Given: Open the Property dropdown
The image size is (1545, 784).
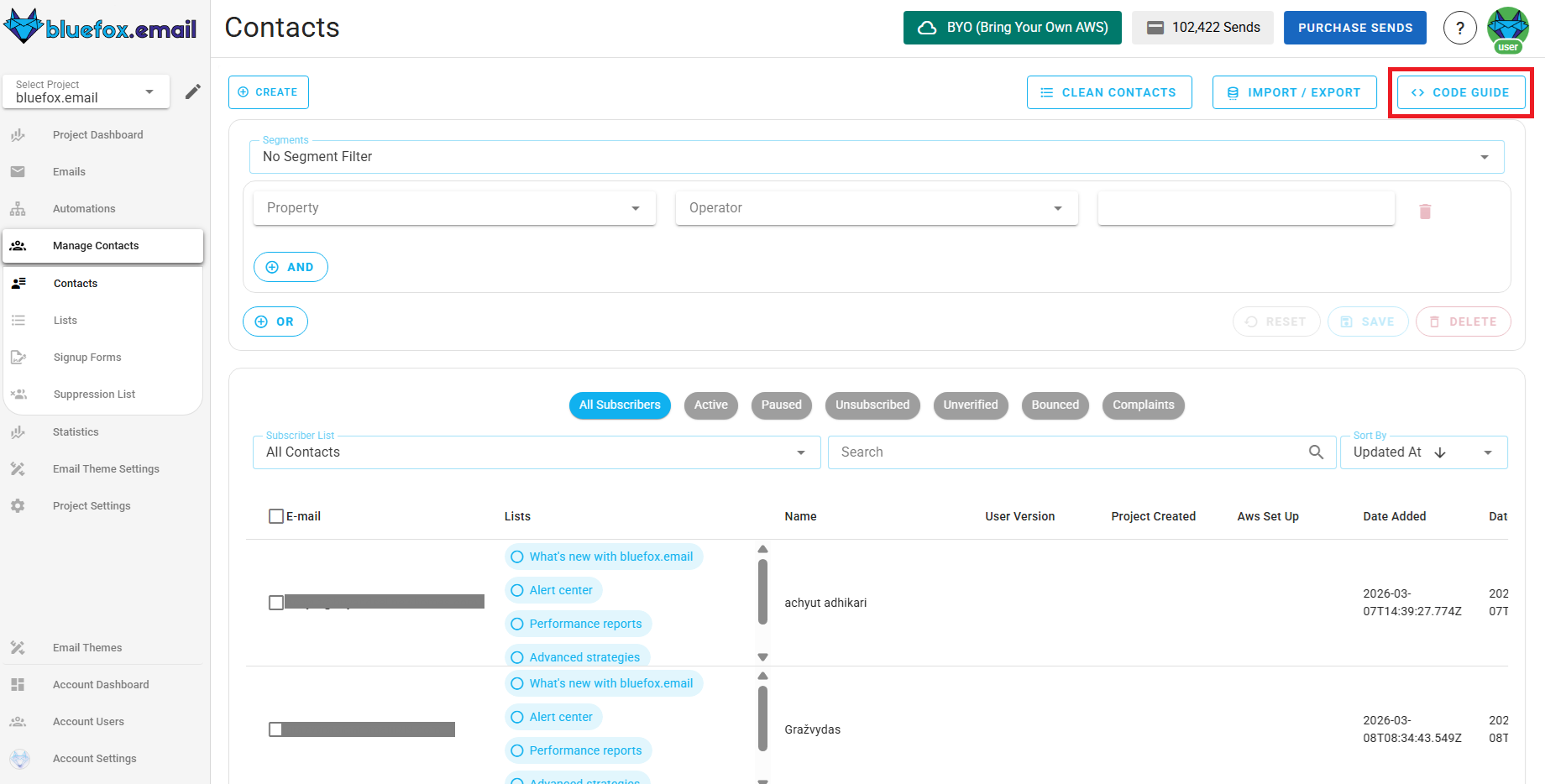Looking at the screenshot, I should (453, 208).
